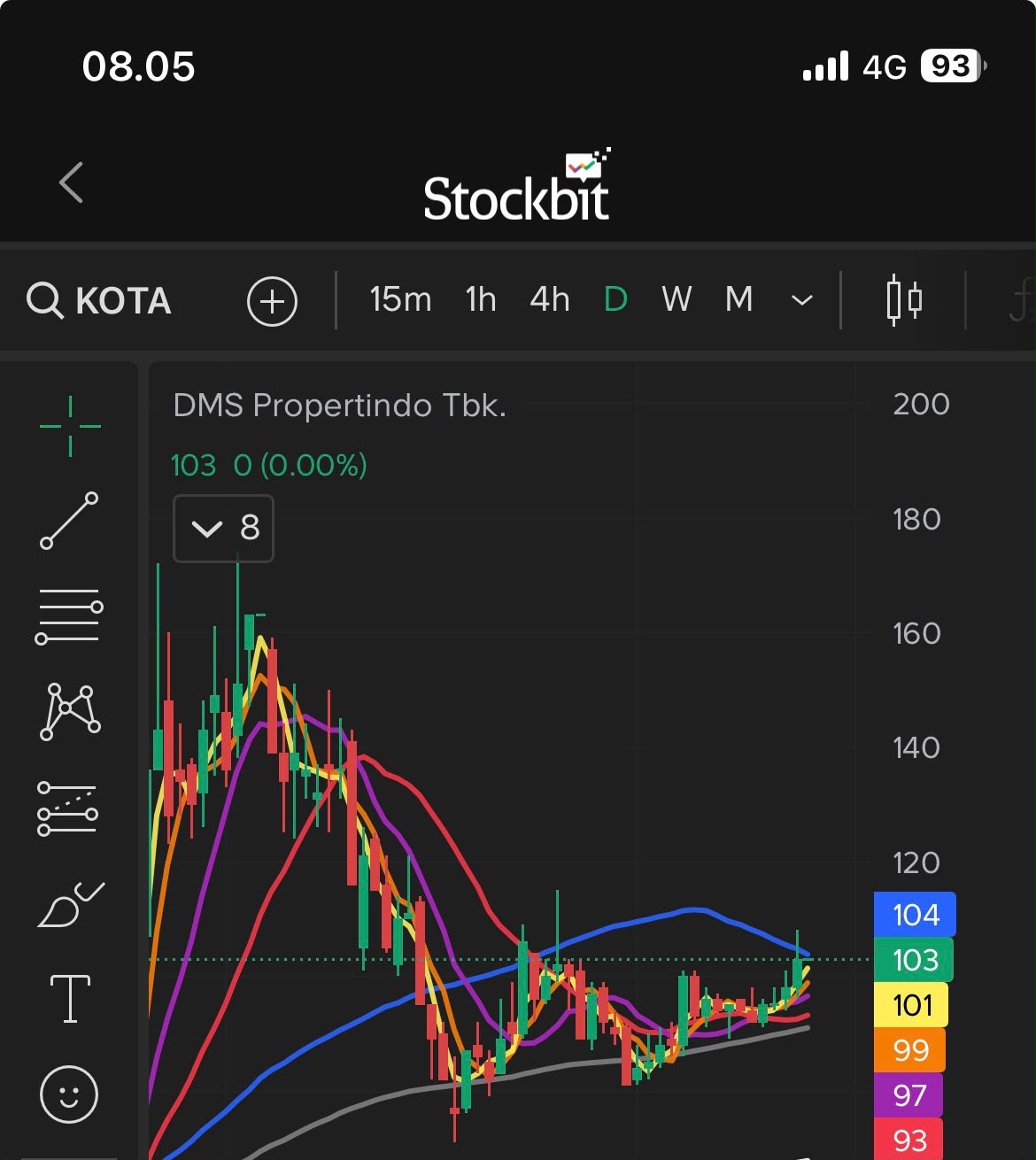The width and height of the screenshot is (1036, 1160).
Task: Add a symbol with the plus circle icon
Action: 272,301
